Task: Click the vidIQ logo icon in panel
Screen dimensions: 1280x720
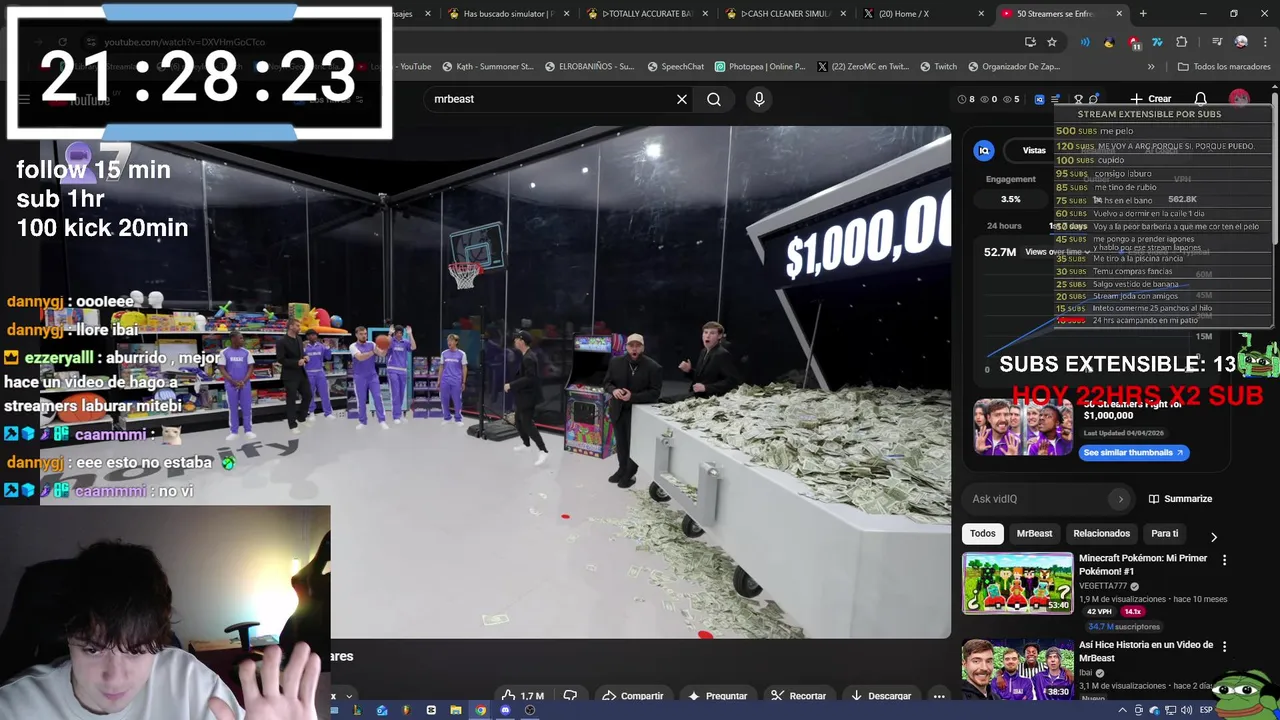Action: 984,150
